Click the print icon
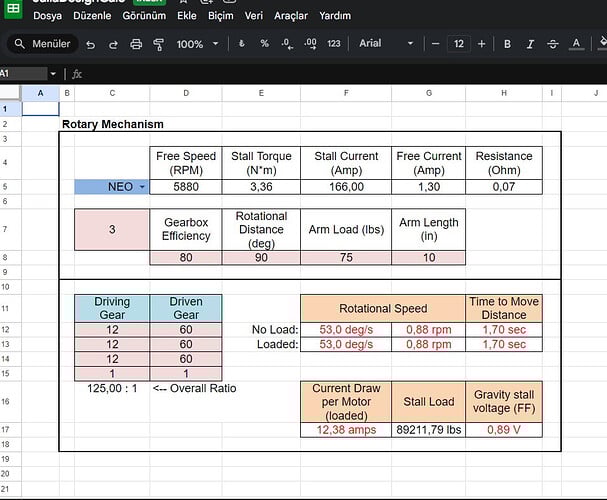 click(x=136, y=44)
